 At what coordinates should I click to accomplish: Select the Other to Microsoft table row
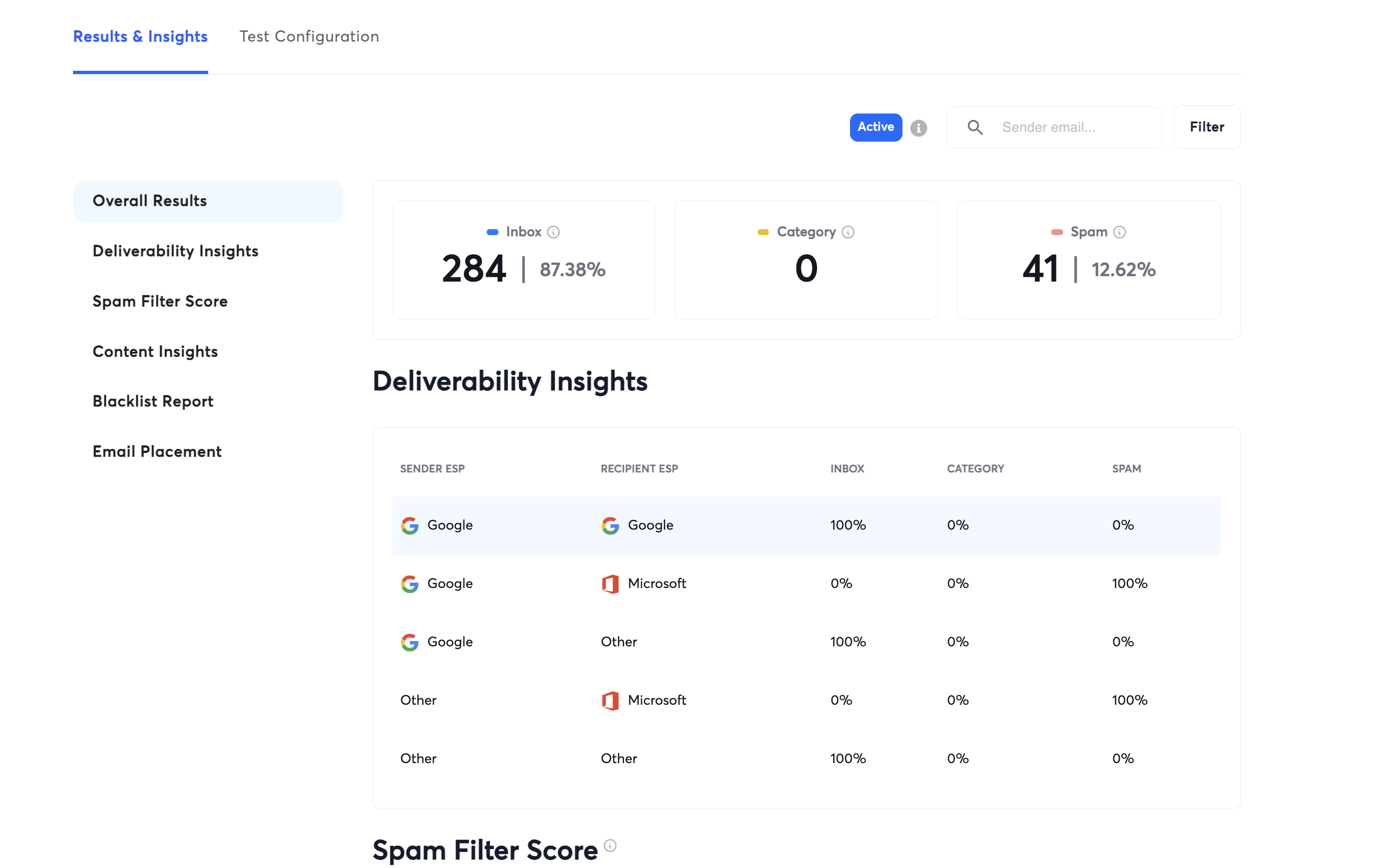coord(806,700)
